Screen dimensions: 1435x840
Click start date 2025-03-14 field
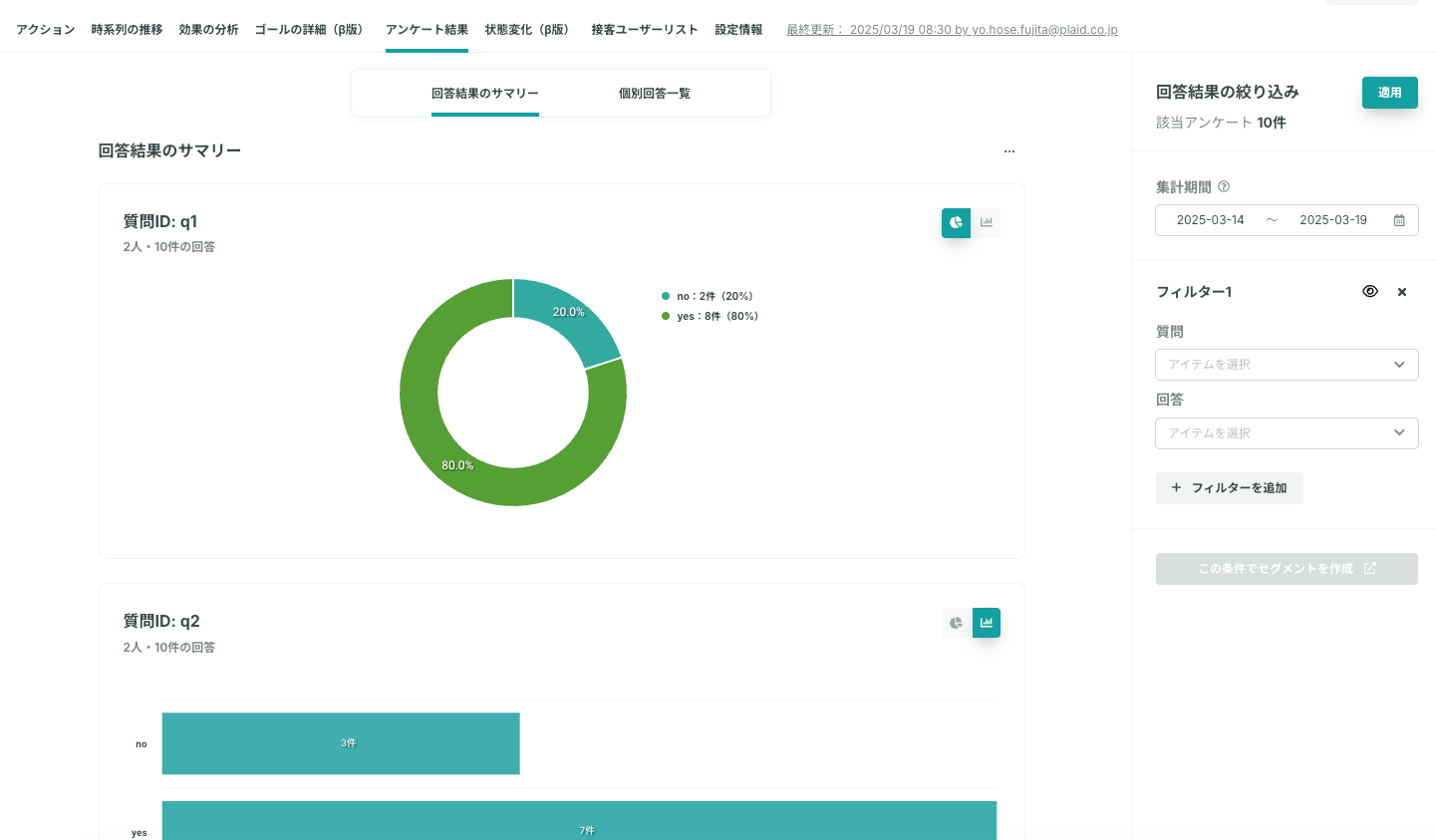[1210, 220]
